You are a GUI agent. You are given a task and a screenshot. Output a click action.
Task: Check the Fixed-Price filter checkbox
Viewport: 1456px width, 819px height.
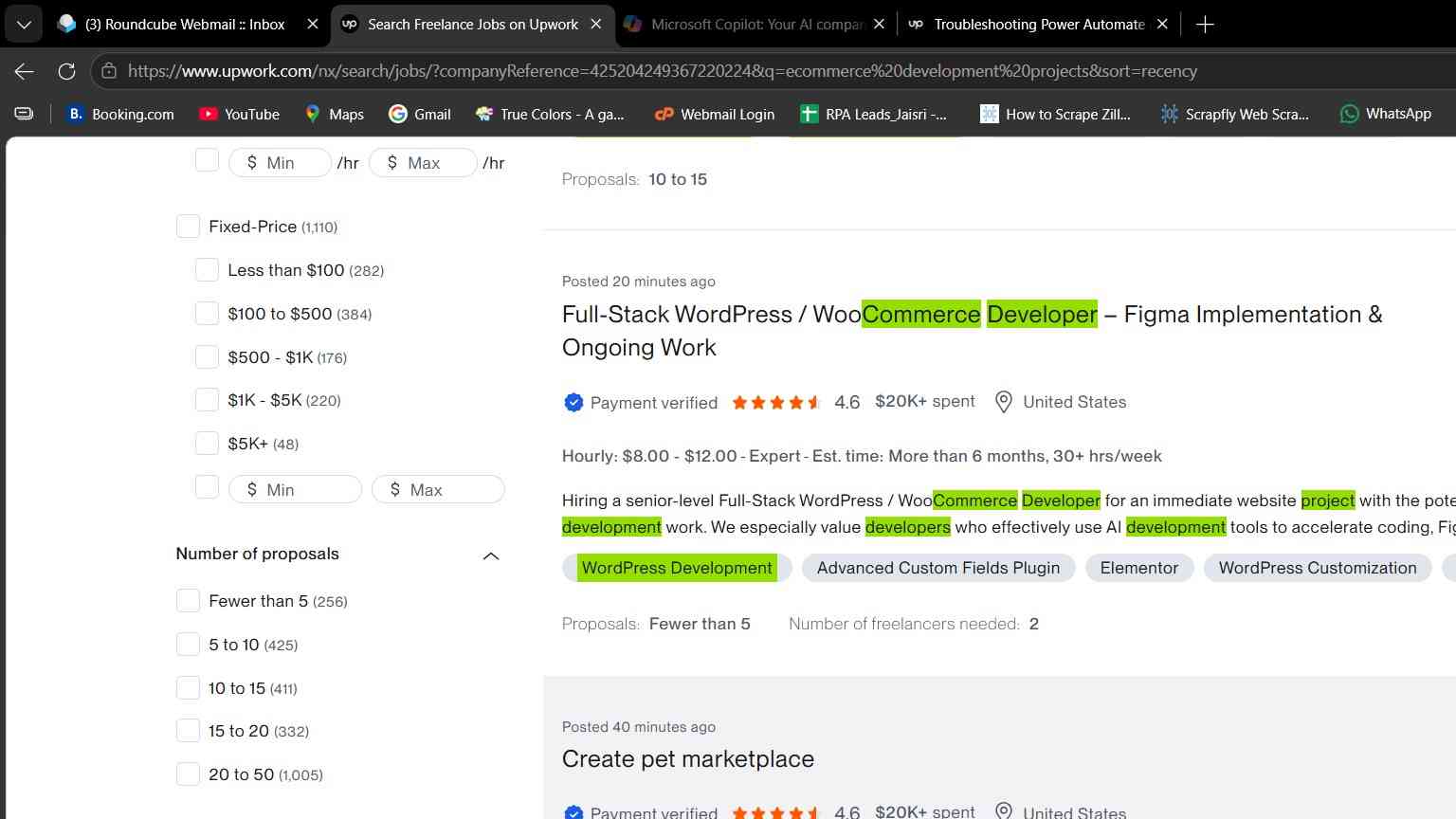coord(188,227)
